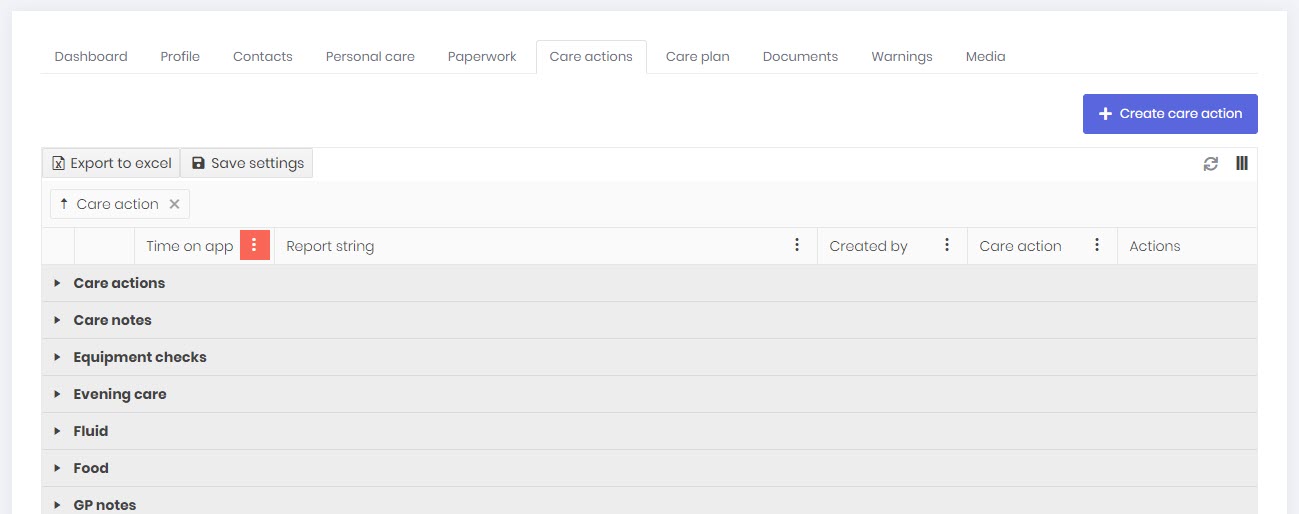The width and height of the screenshot is (1299, 514).
Task: Expand the Care actions group
Action: coord(57,283)
